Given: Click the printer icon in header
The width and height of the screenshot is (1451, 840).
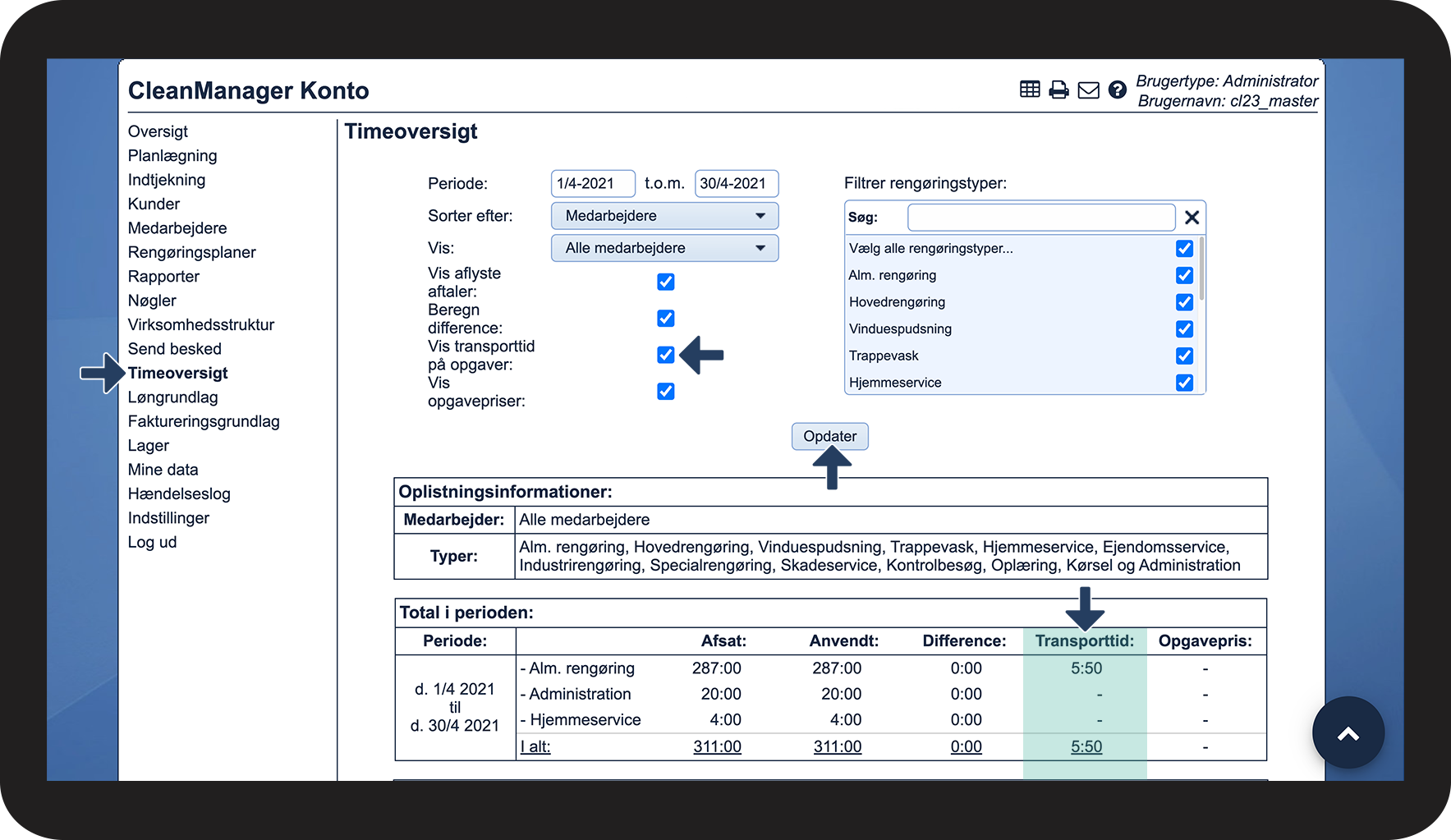Looking at the screenshot, I should (x=1059, y=90).
